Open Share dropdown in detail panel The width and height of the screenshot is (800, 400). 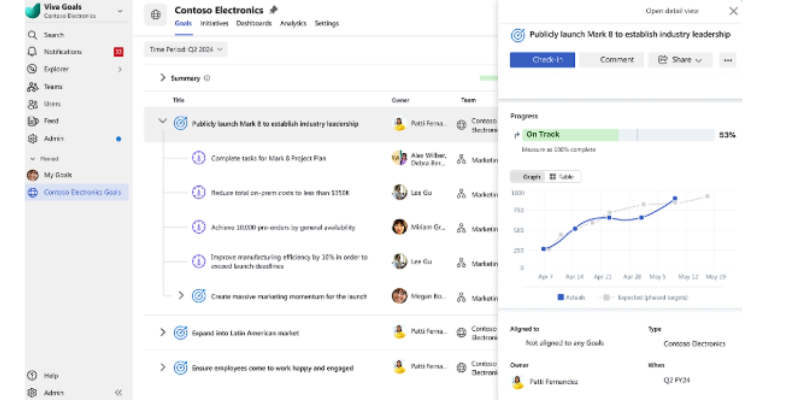pos(680,60)
